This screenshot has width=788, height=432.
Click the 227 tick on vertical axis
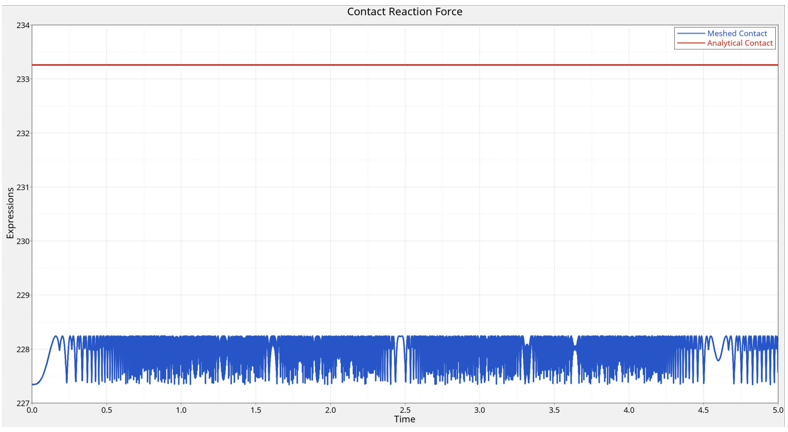[x=22, y=403]
